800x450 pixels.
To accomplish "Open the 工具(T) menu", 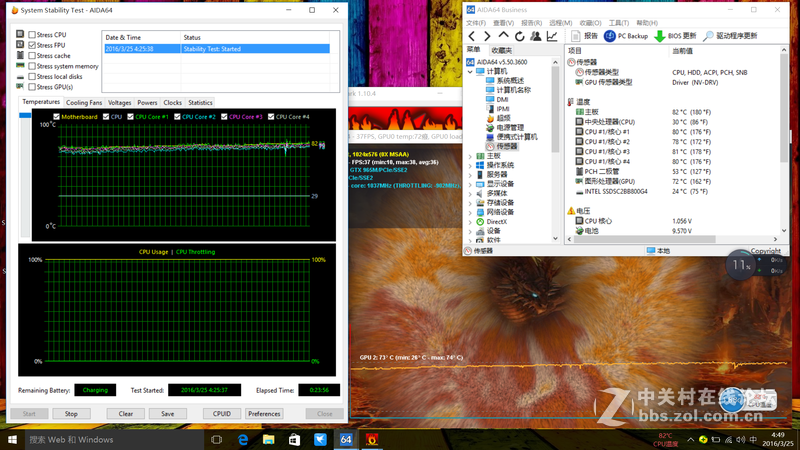I will pyautogui.click(x=617, y=23).
